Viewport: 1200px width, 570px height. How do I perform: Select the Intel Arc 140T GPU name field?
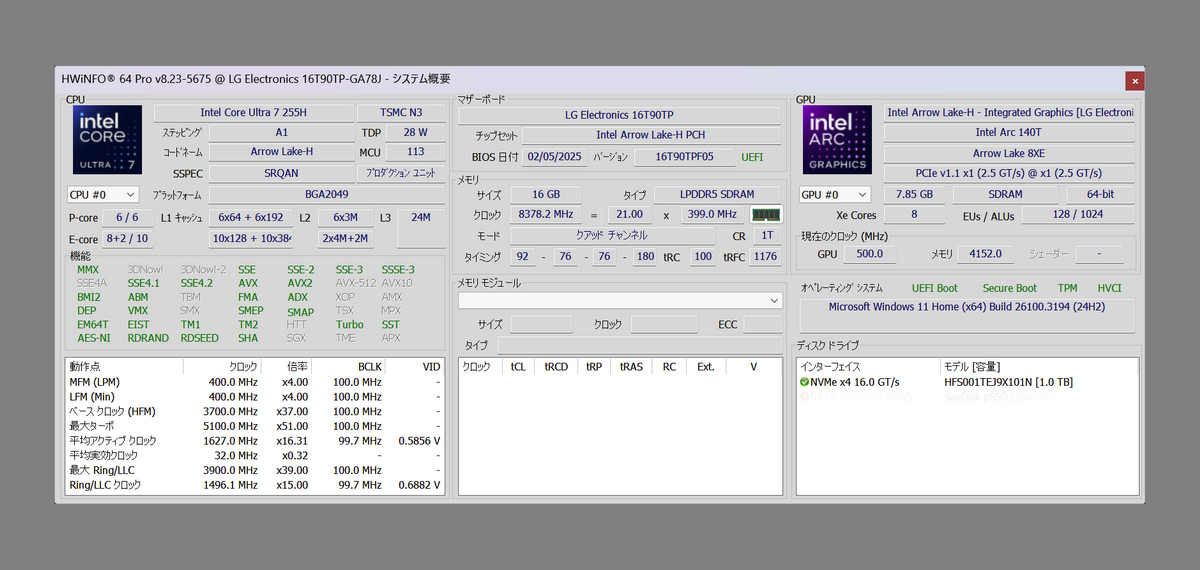coord(1008,132)
